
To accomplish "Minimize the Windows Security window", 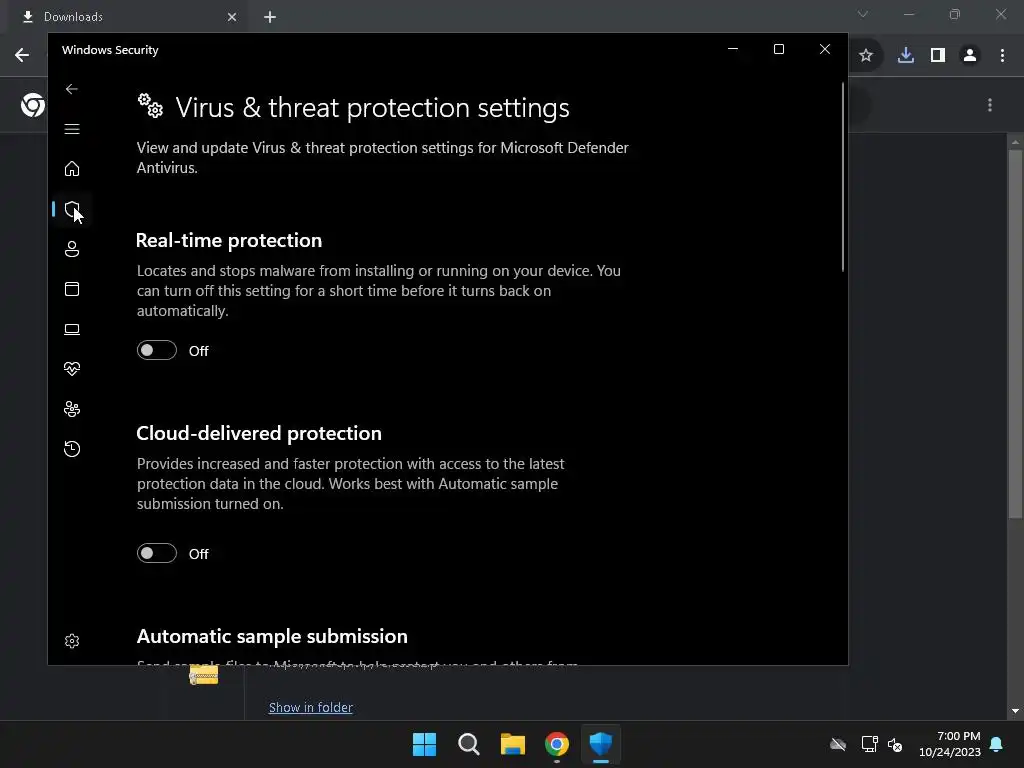I will coord(733,50).
